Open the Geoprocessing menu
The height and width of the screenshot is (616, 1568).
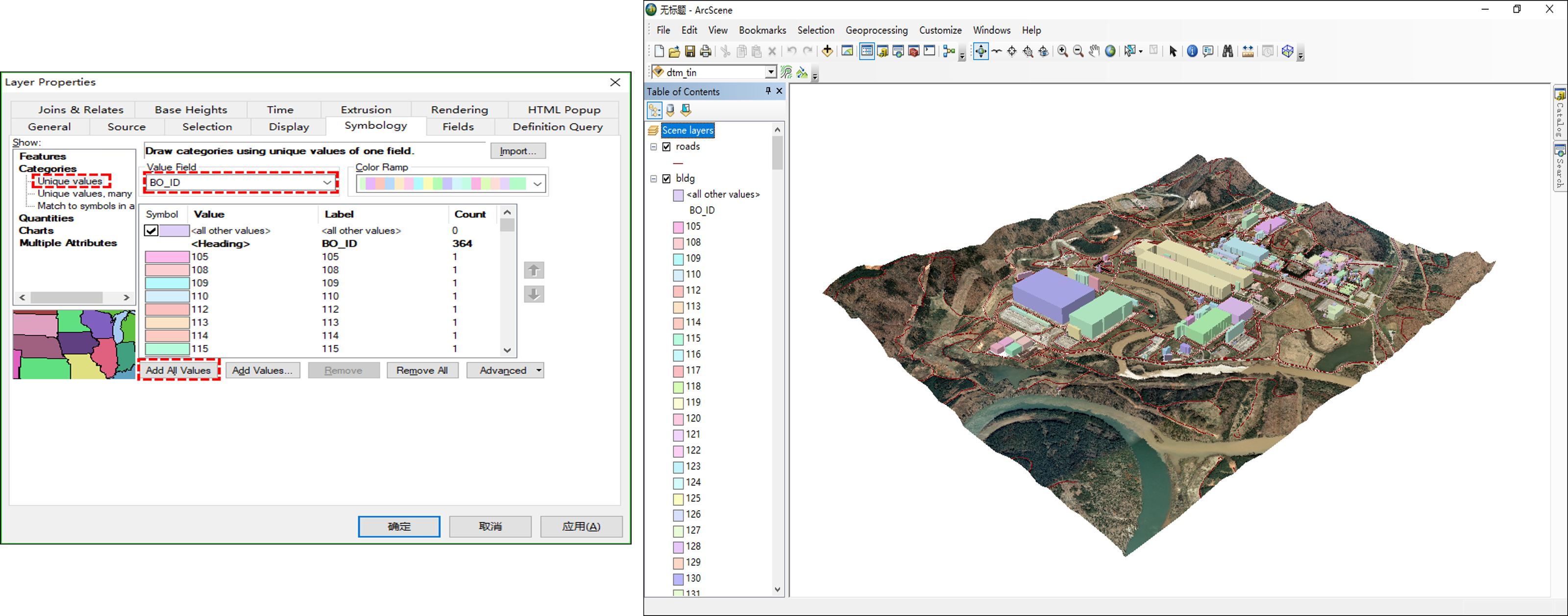[876, 30]
